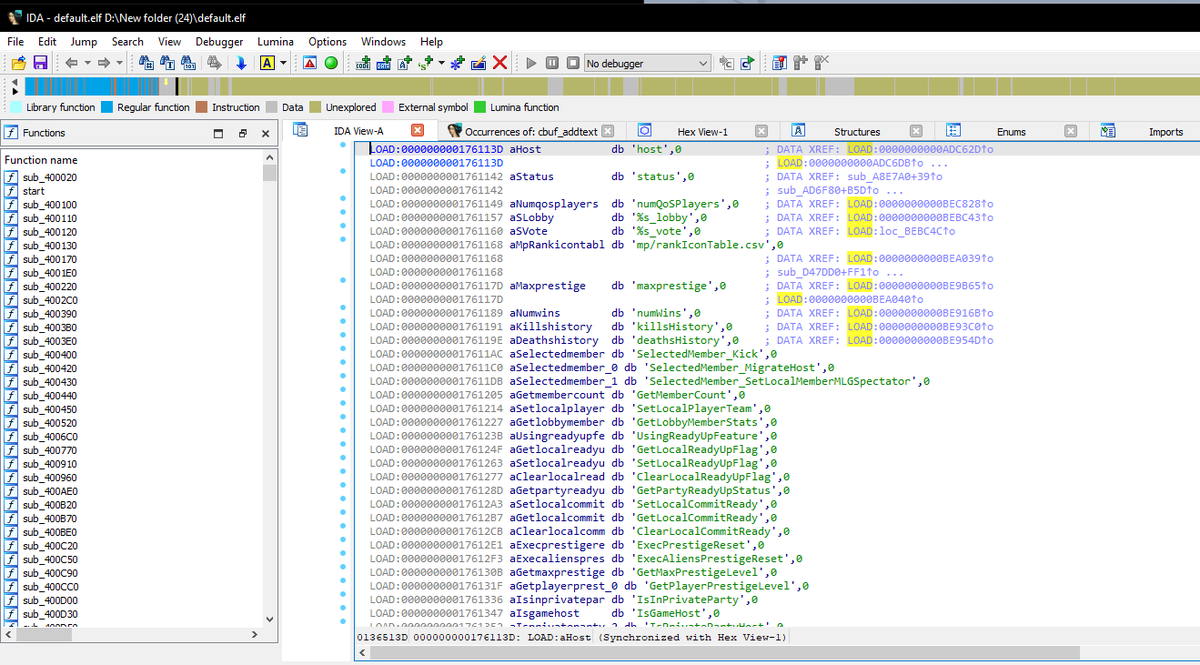Image resolution: width=1200 pixels, height=665 pixels.
Task: Click the Regular function color legend swatch
Action: pos(106,107)
